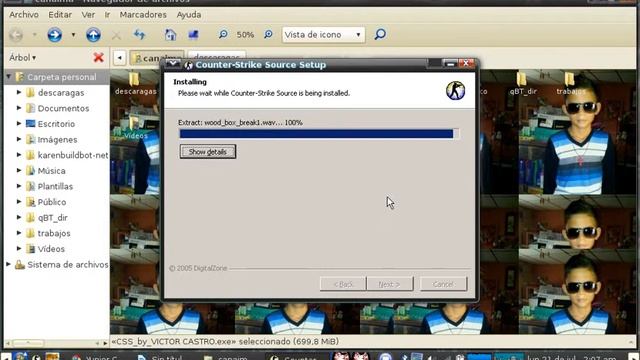The image size is (640, 360).
Task: Open the Marcadores menu
Action: 143,15
